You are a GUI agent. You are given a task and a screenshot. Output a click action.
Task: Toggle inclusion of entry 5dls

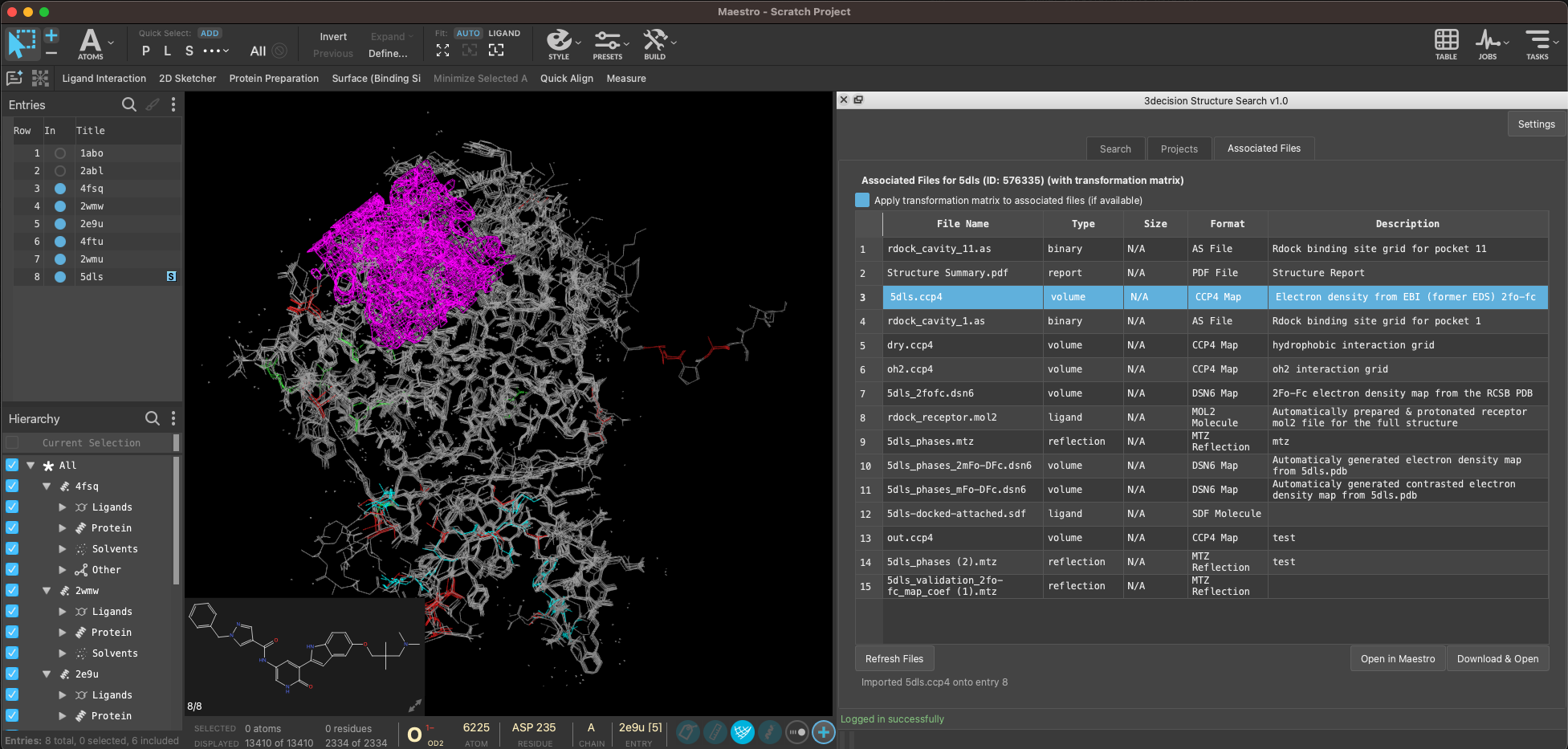(x=60, y=277)
